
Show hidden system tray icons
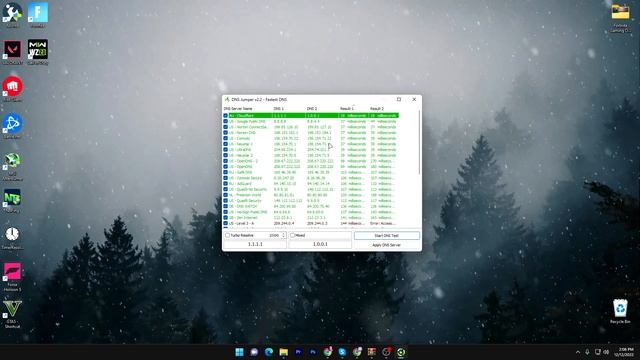tap(578, 352)
